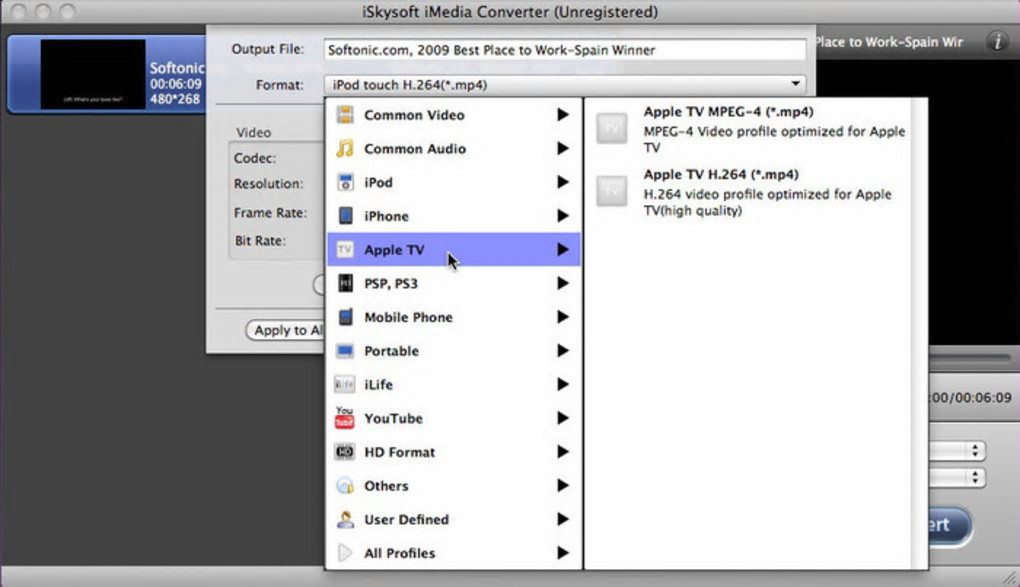Click the HD Format icon

pos(344,452)
